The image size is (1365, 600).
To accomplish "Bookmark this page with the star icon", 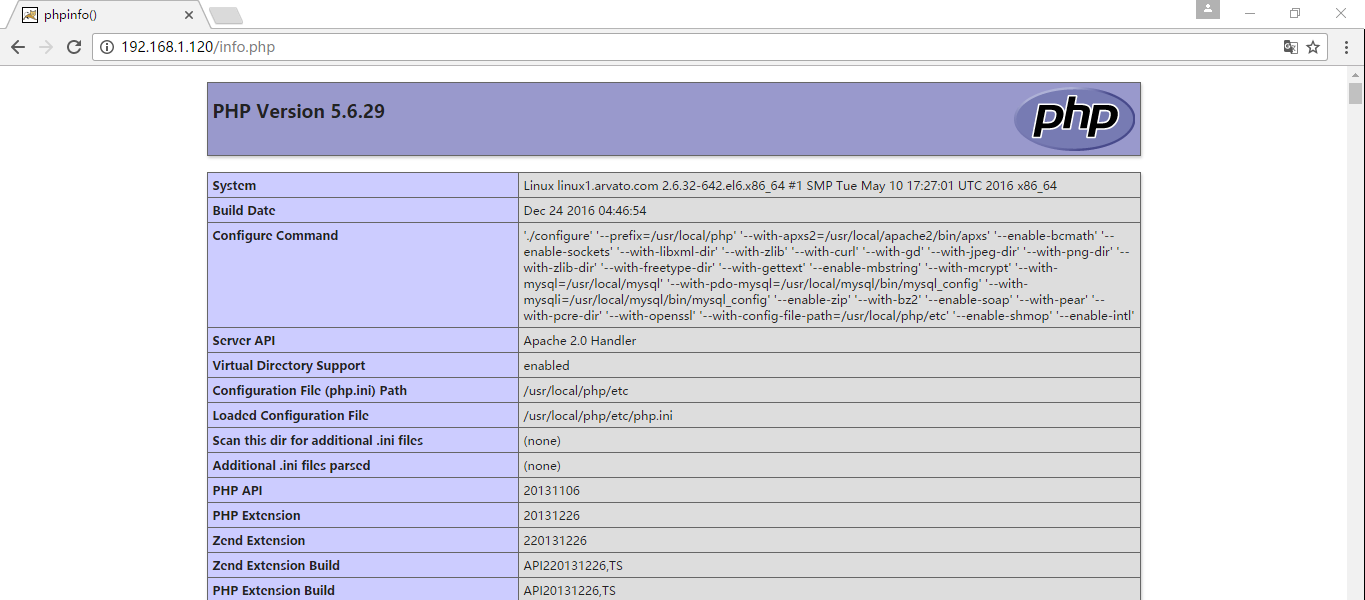I will pyautogui.click(x=1313, y=47).
